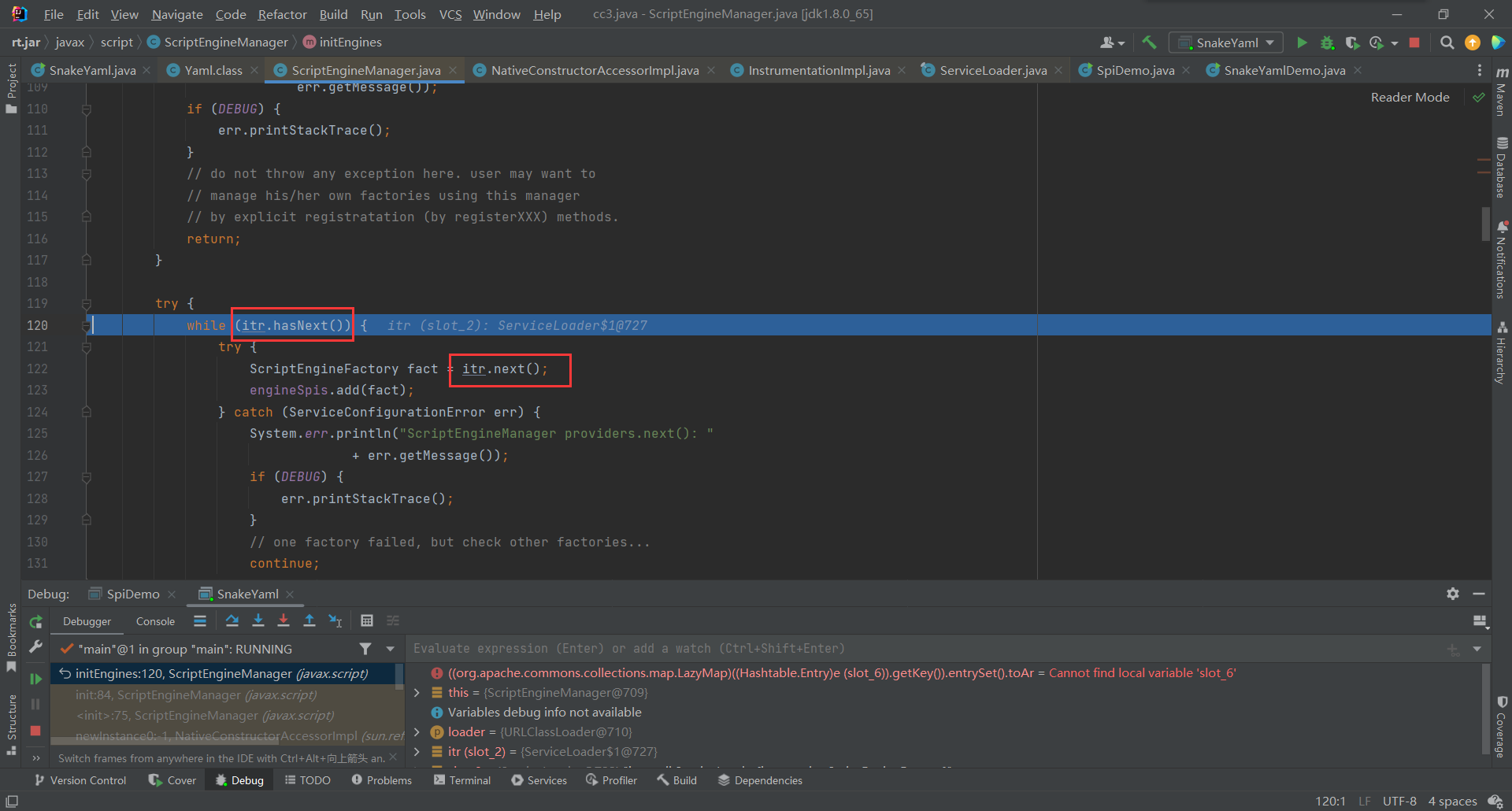
Task: Toggle the Project side panel
Action: coord(11,87)
